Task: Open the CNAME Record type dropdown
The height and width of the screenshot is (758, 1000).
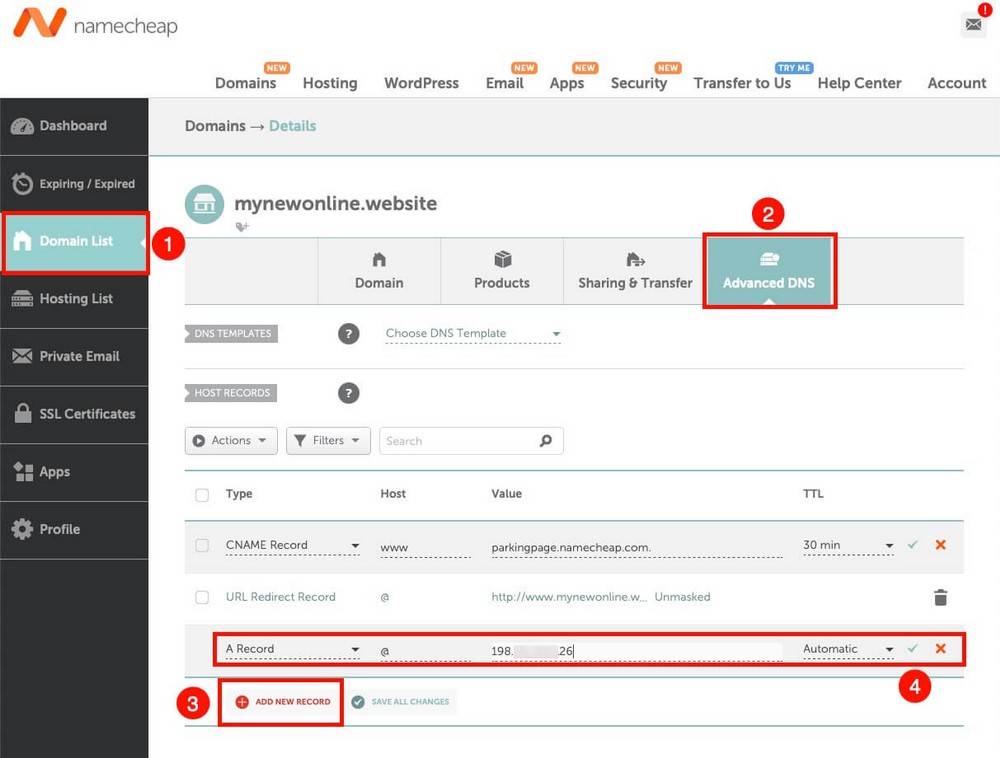Action: (293, 545)
